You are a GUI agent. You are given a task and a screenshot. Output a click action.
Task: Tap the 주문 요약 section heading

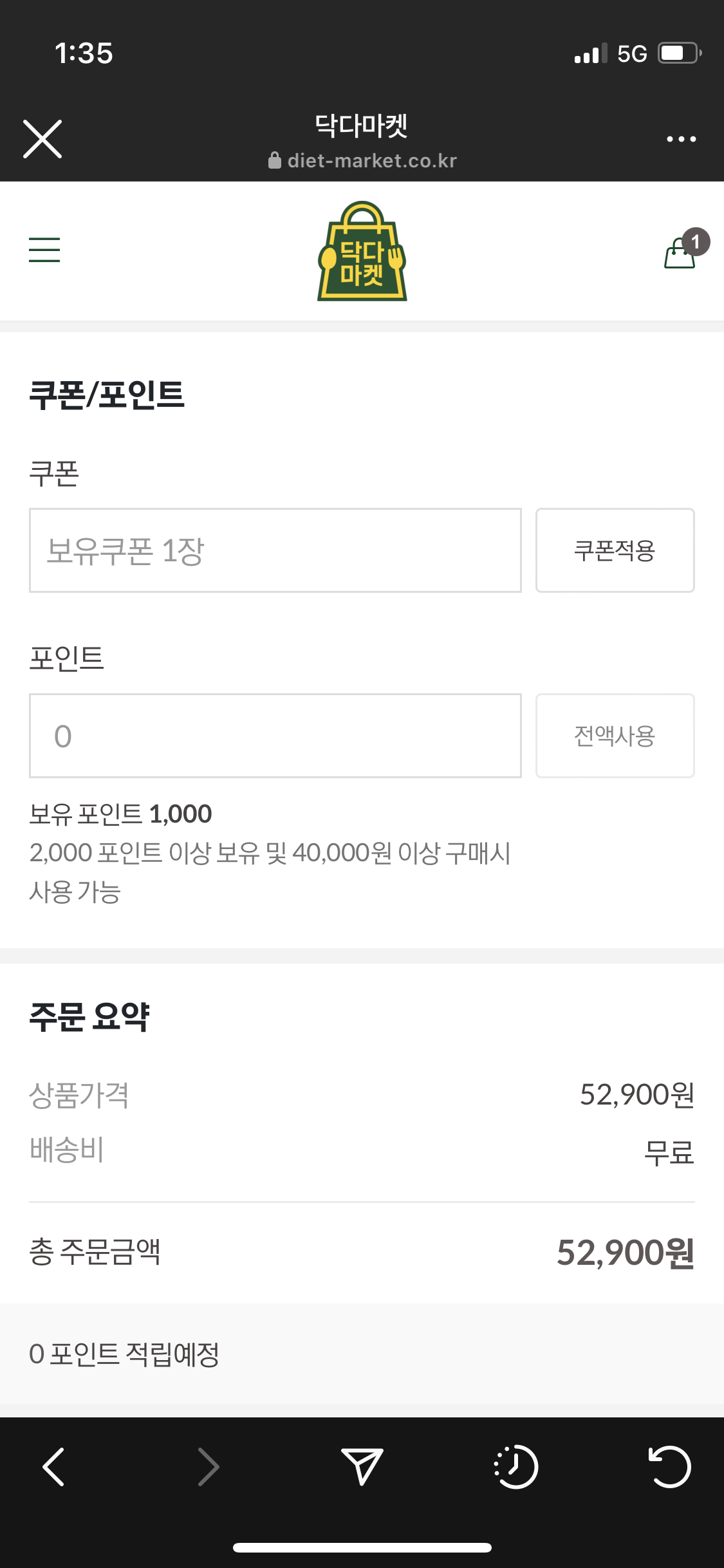[x=89, y=1017]
